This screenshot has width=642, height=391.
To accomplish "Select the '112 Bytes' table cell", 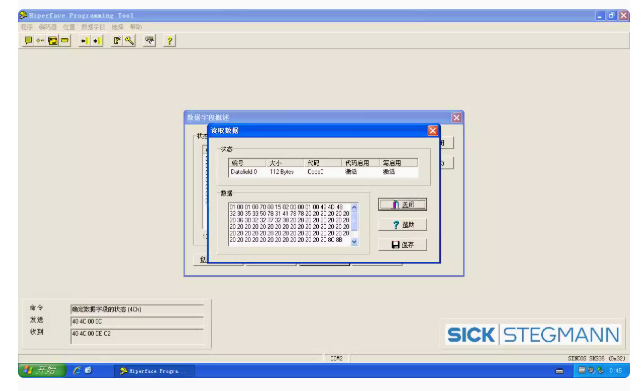I will click(282, 172).
